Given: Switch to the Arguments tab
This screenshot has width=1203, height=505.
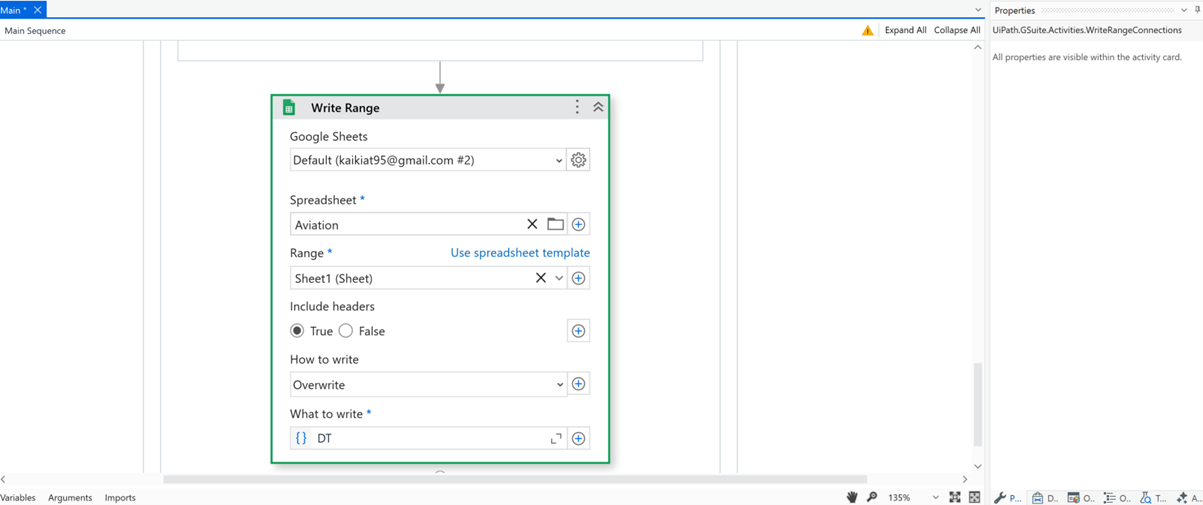Looking at the screenshot, I should [70, 497].
